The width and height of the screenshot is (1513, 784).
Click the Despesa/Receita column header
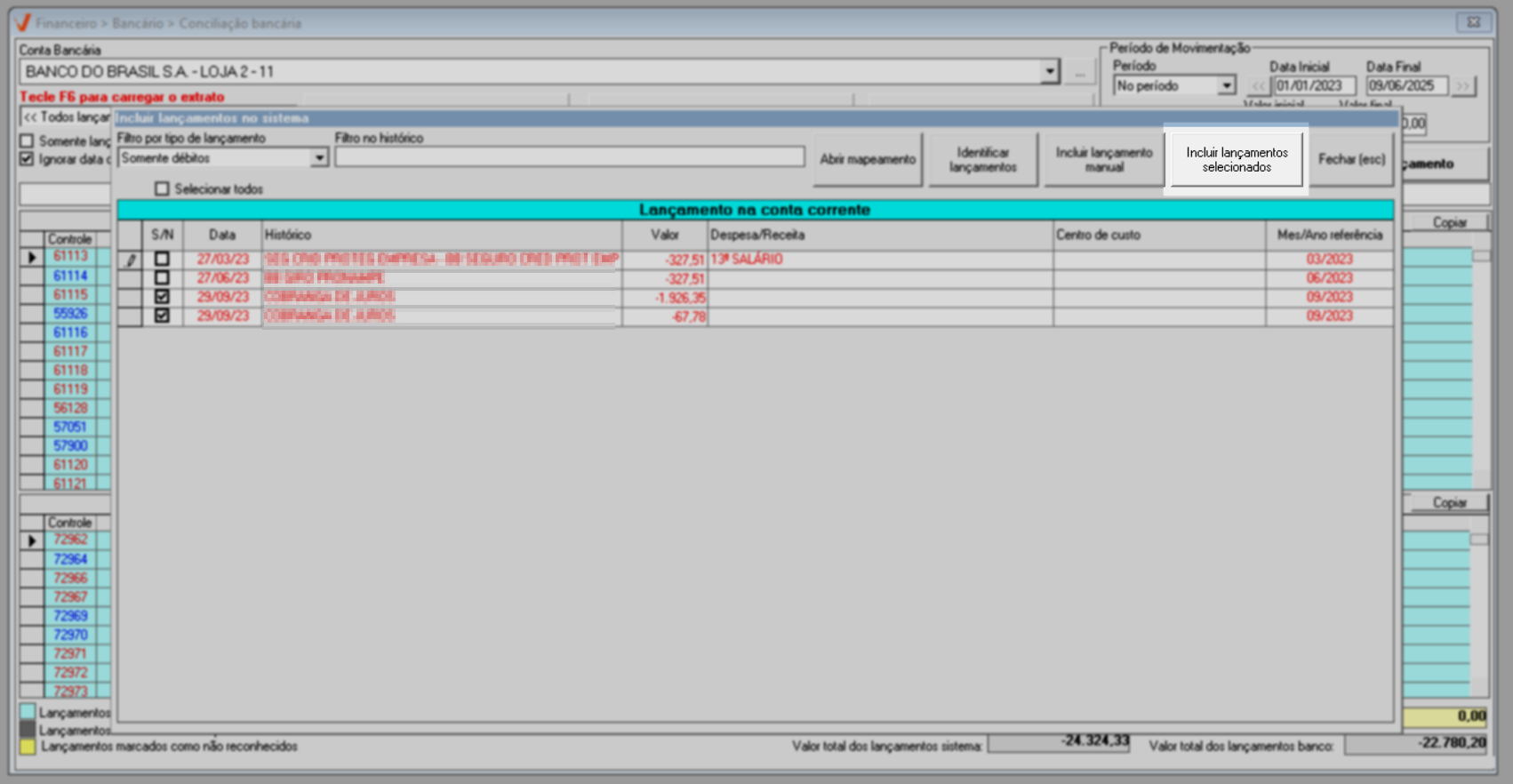coord(880,235)
